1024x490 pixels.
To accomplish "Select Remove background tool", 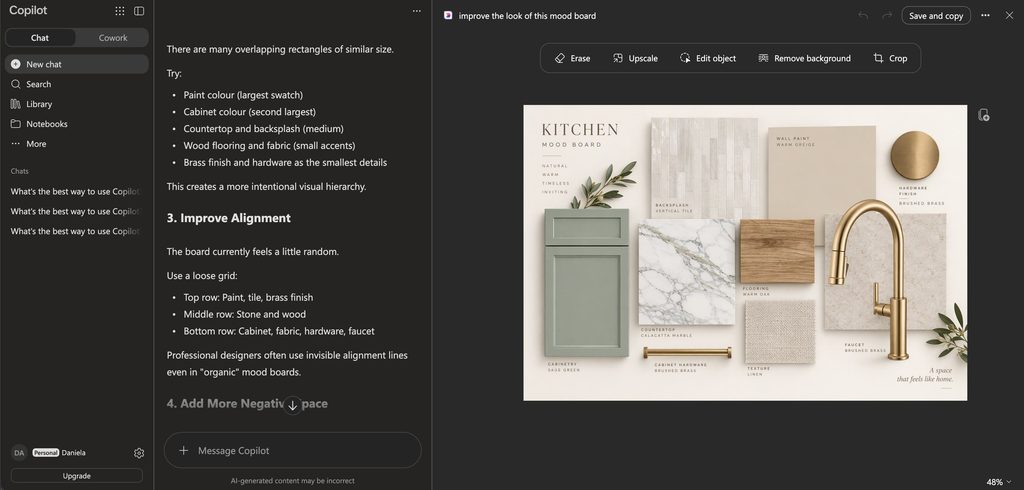I will tap(804, 58).
